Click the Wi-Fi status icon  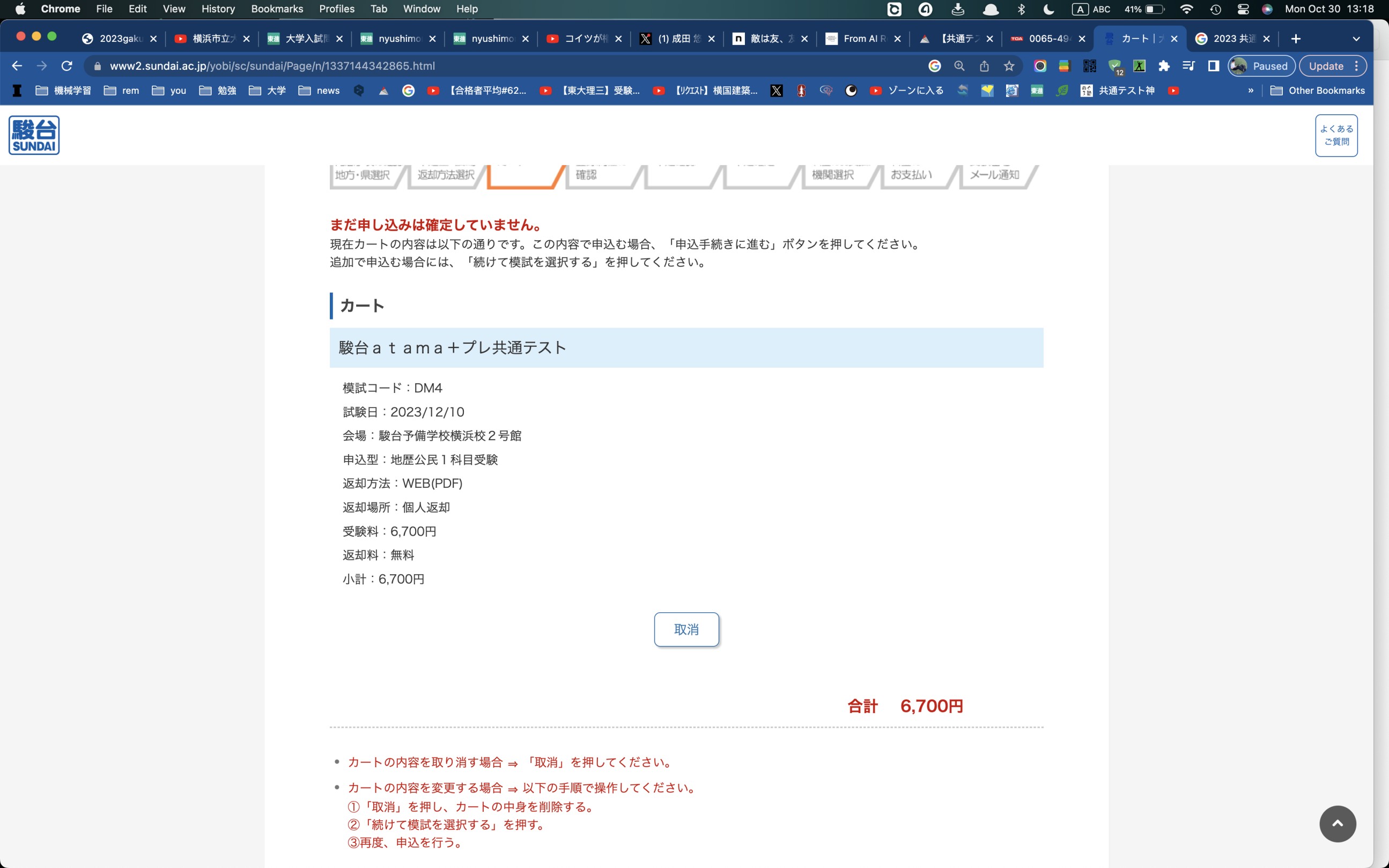(1186, 9)
